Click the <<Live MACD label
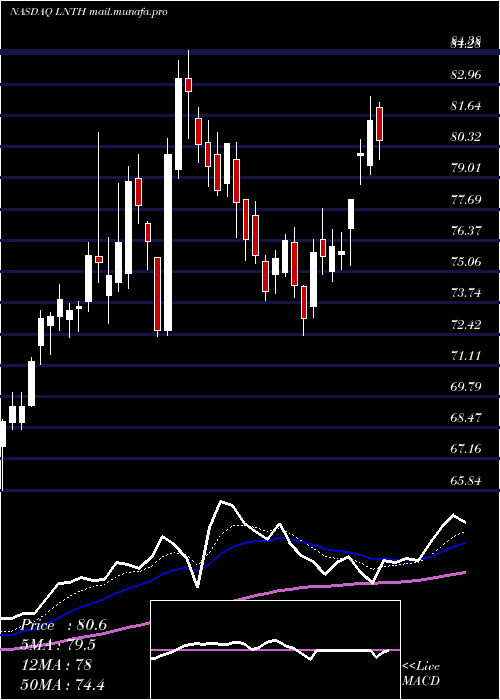500x700 pixels. tap(421, 674)
